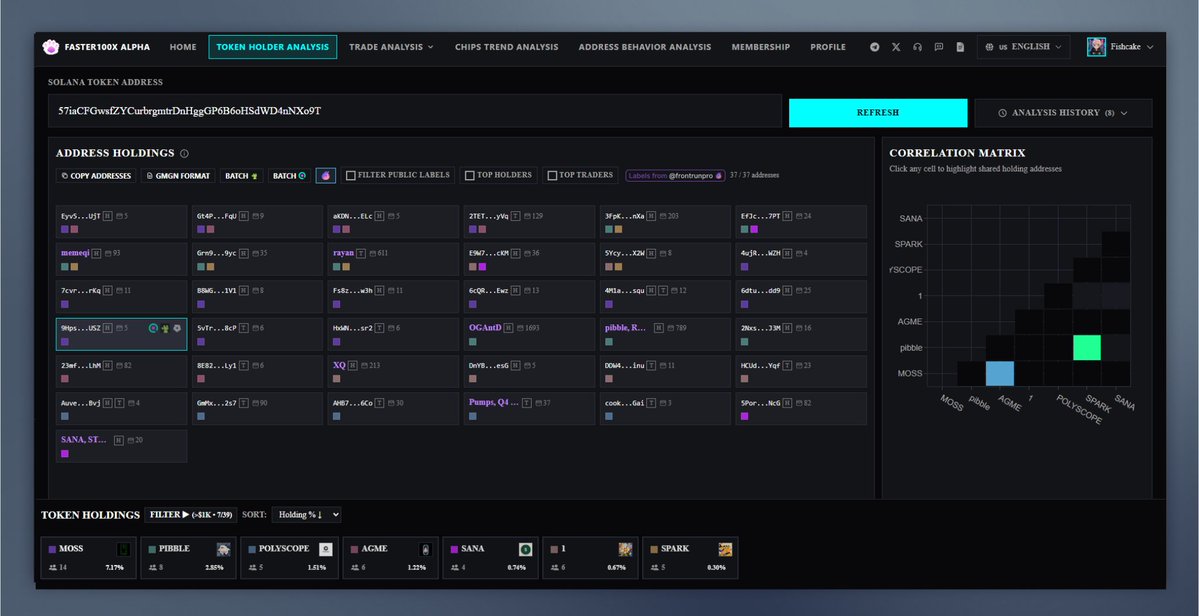
Task: Tick the Top Traders checkbox
Action: tap(552, 176)
